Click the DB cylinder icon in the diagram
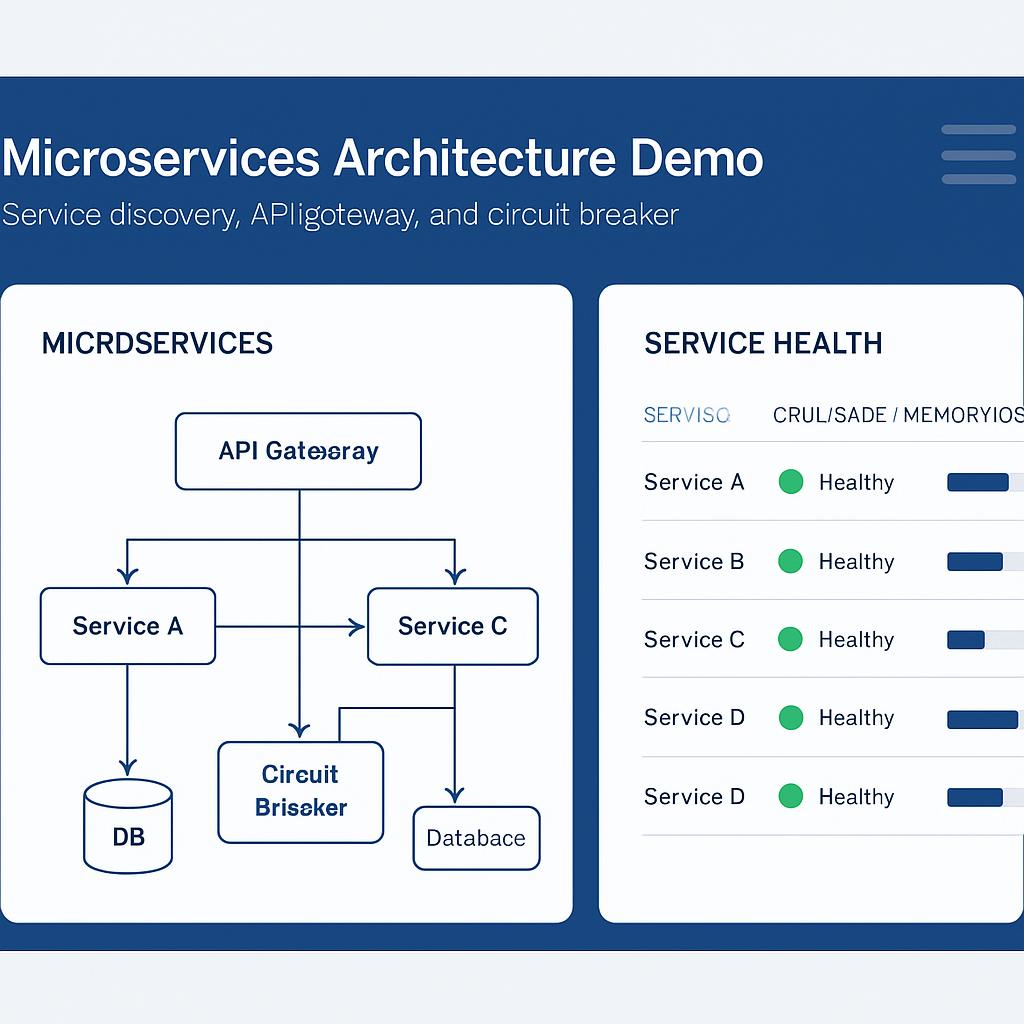The height and width of the screenshot is (1024, 1024). [128, 826]
